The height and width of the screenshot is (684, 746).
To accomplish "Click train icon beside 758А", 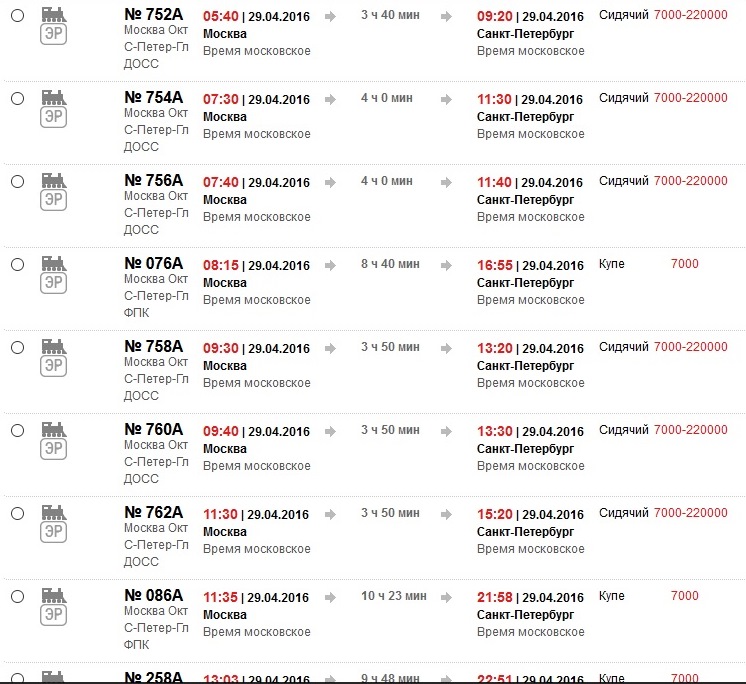I will click(x=53, y=346).
